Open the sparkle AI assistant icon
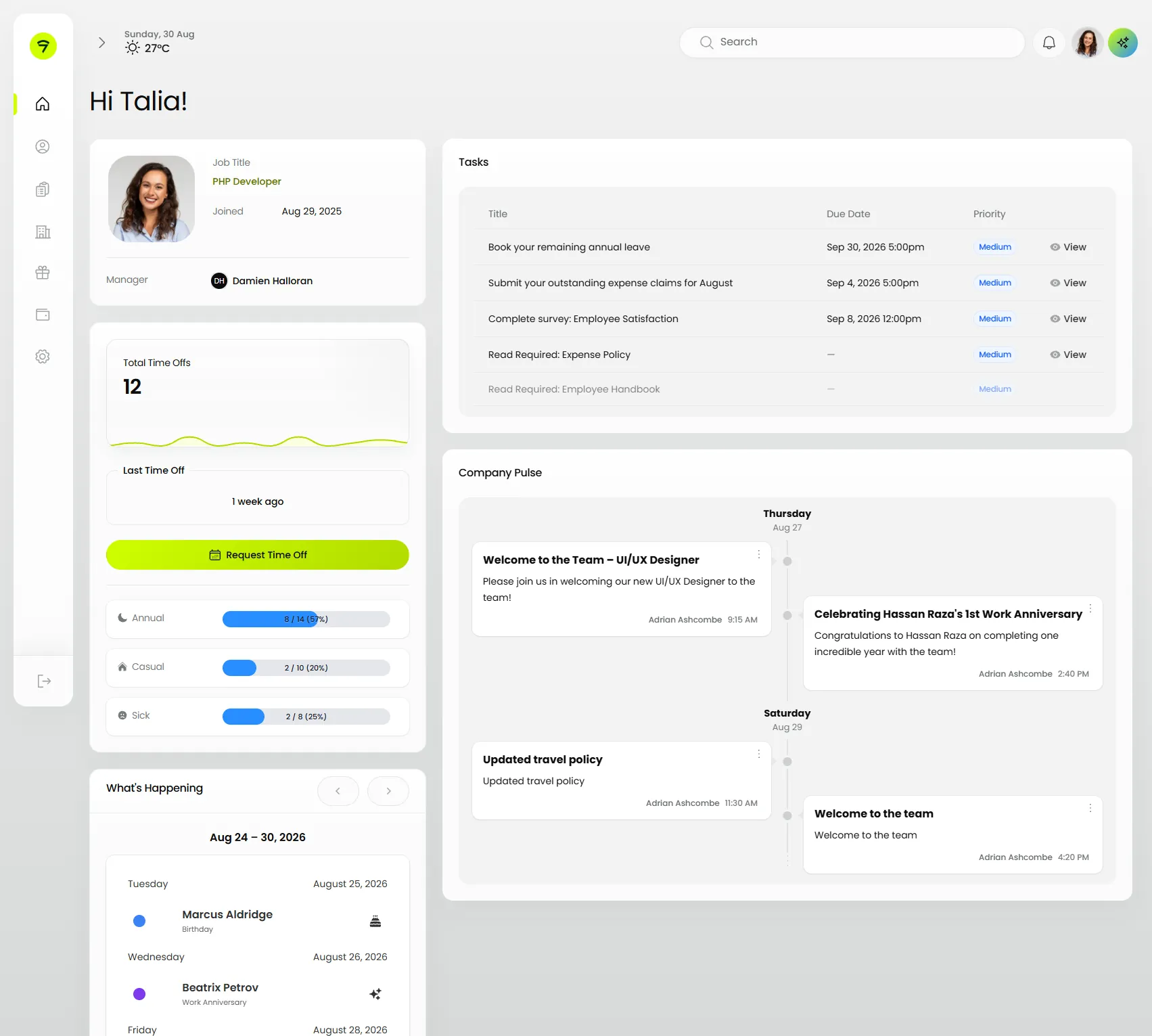 point(1123,43)
